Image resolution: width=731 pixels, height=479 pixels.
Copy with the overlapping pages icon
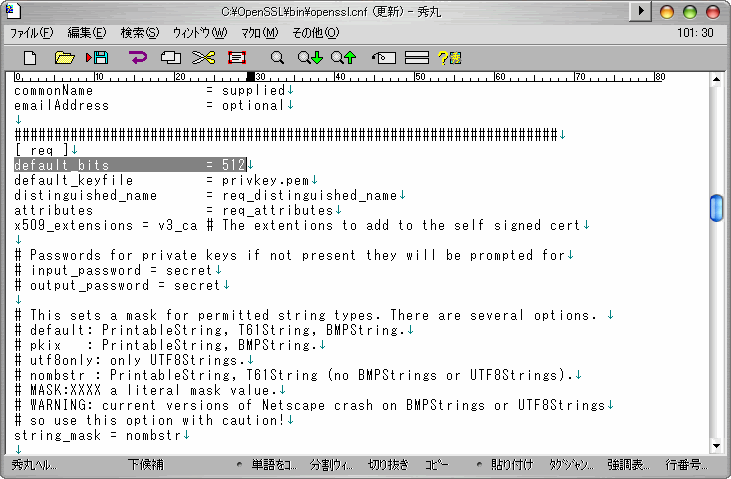(171, 58)
